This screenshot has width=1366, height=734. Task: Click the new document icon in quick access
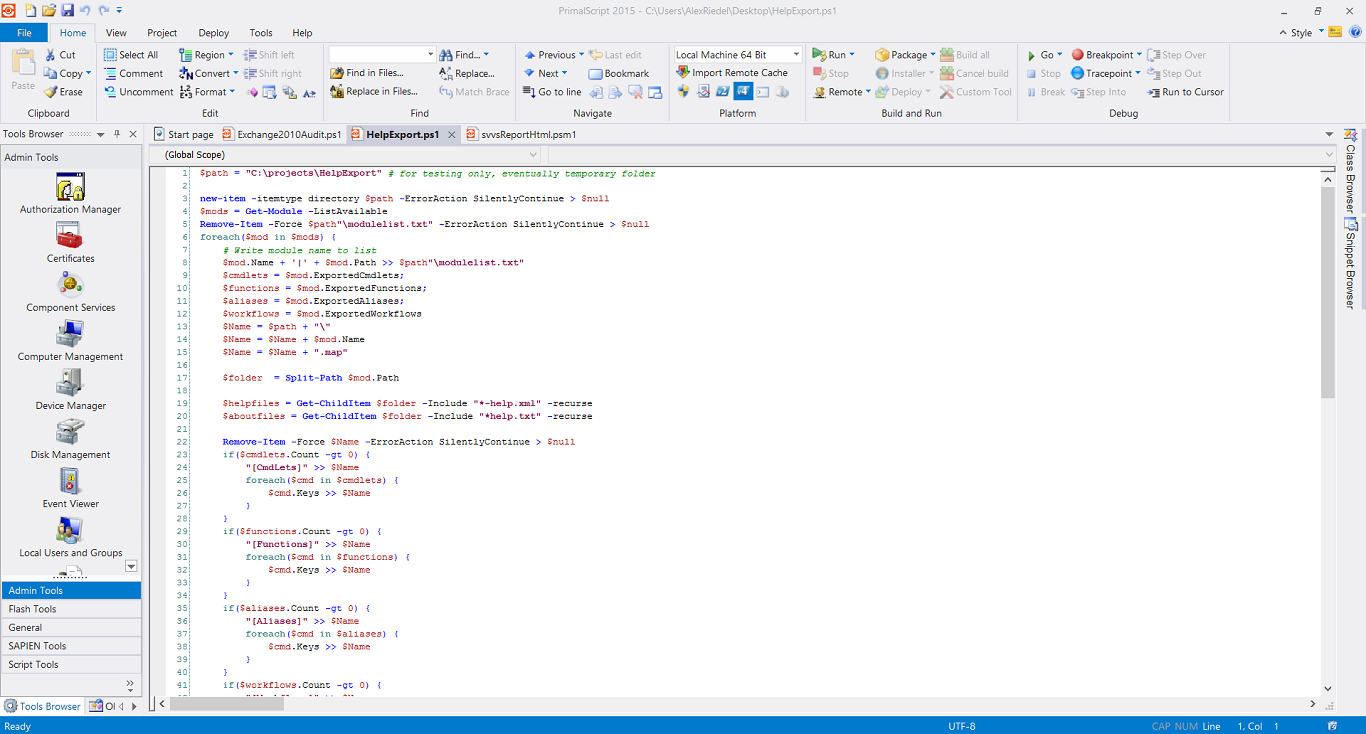click(x=30, y=10)
